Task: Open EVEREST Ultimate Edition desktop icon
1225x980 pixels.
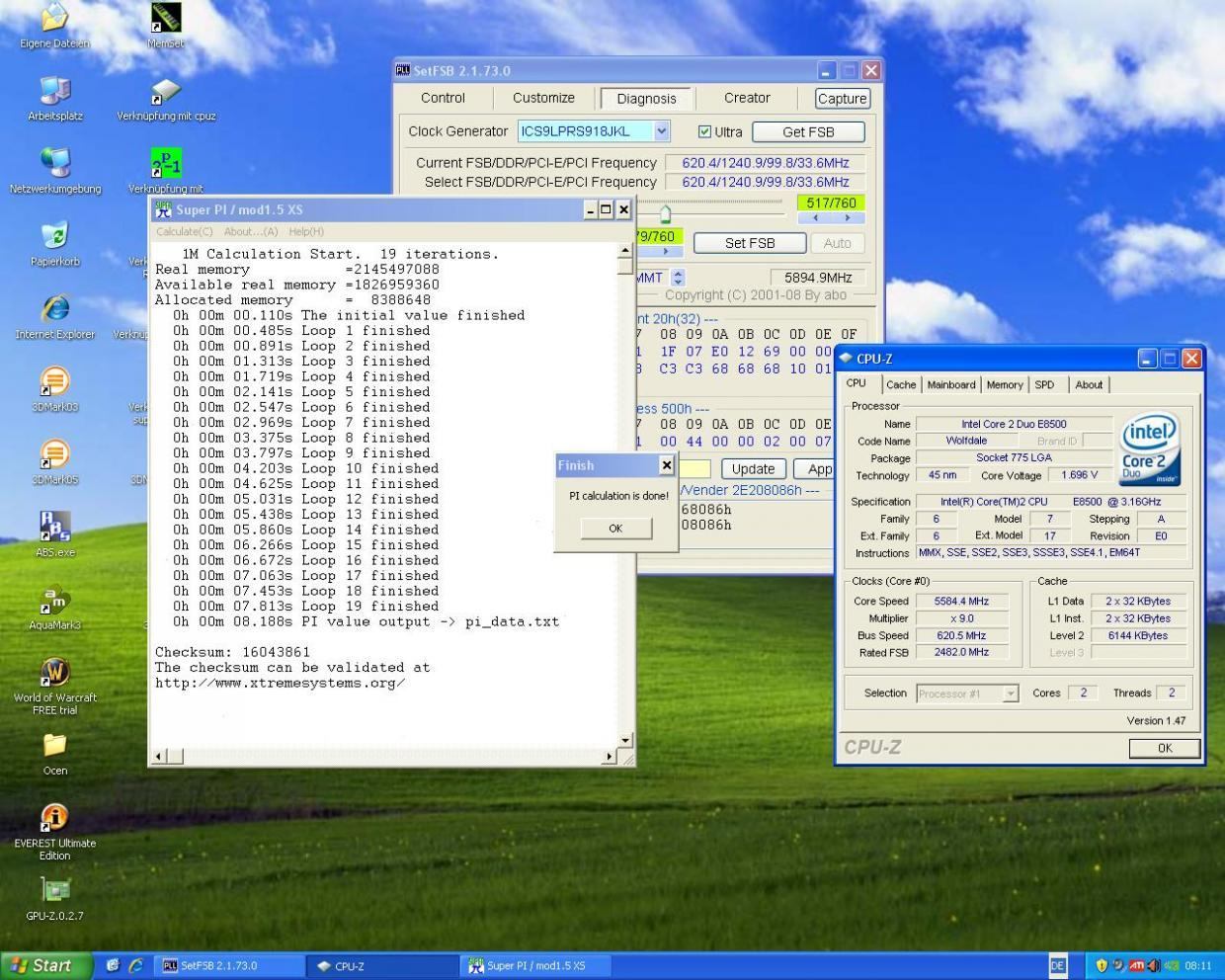Action: point(54,819)
